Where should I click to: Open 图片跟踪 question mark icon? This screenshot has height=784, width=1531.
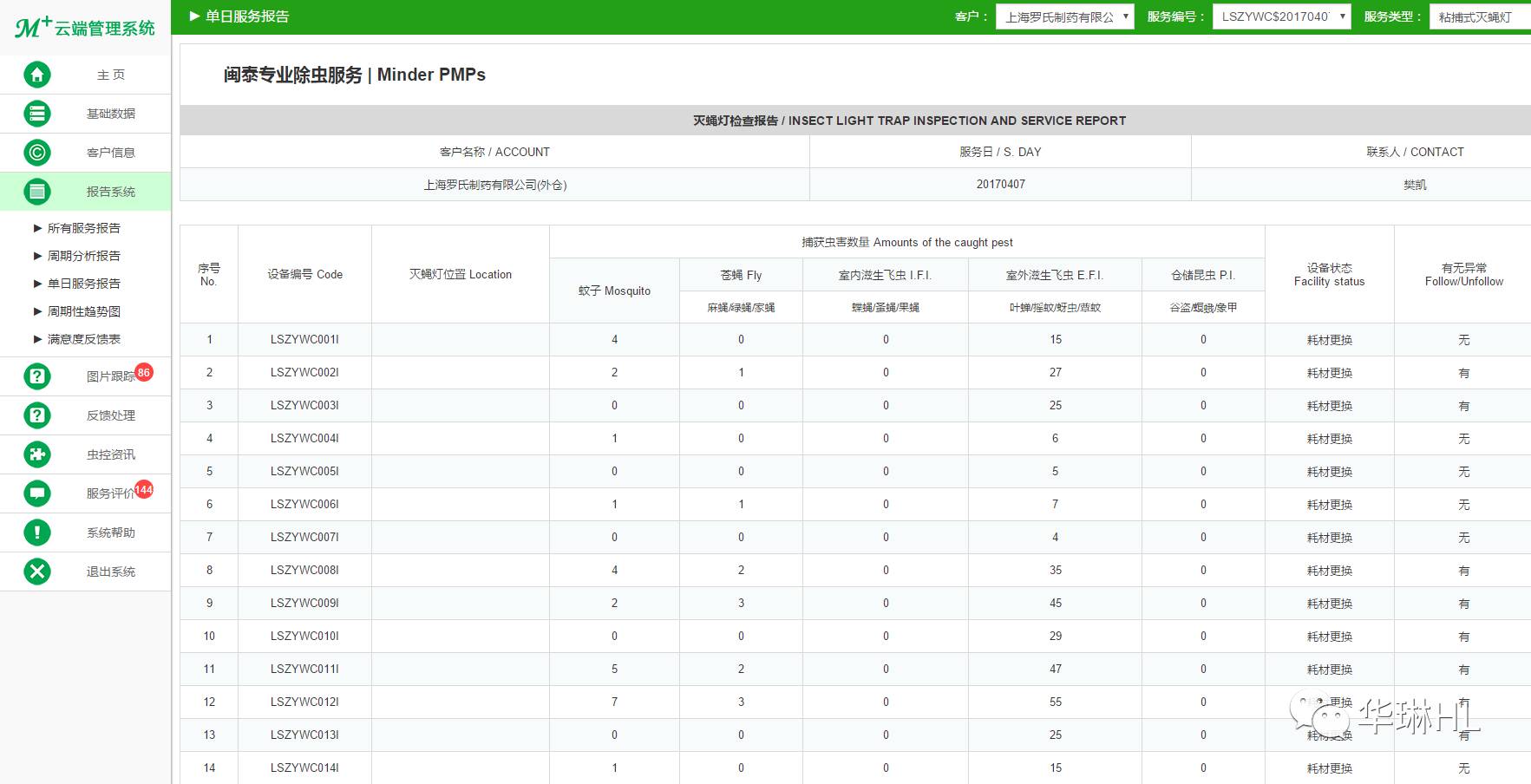[37, 376]
